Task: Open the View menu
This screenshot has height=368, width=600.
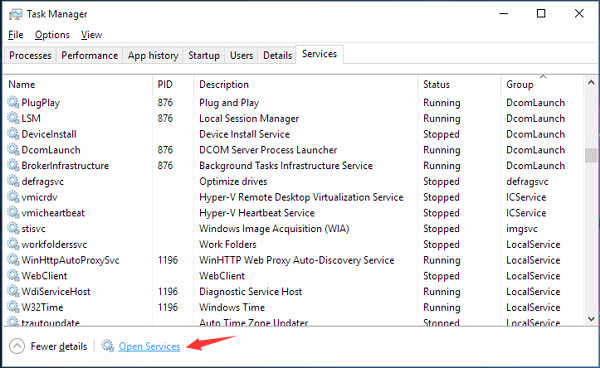Action: [91, 35]
